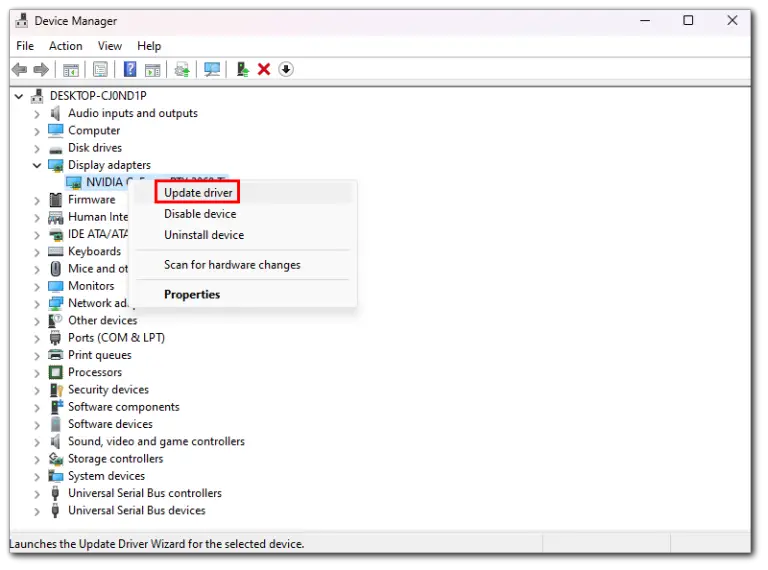768x570 pixels.
Task: Collapse the DESKTOP-CJ0ND1P root node
Action: coord(20,96)
